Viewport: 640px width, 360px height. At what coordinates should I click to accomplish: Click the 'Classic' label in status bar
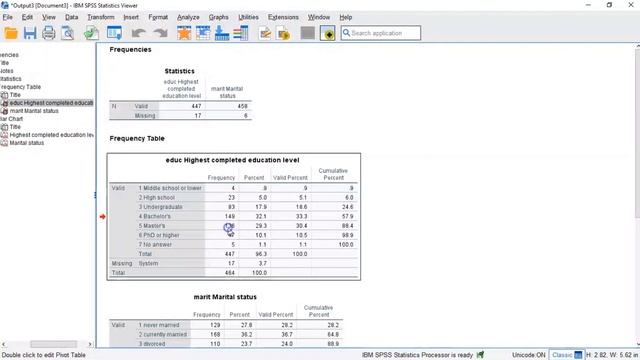pyautogui.click(x=562, y=355)
